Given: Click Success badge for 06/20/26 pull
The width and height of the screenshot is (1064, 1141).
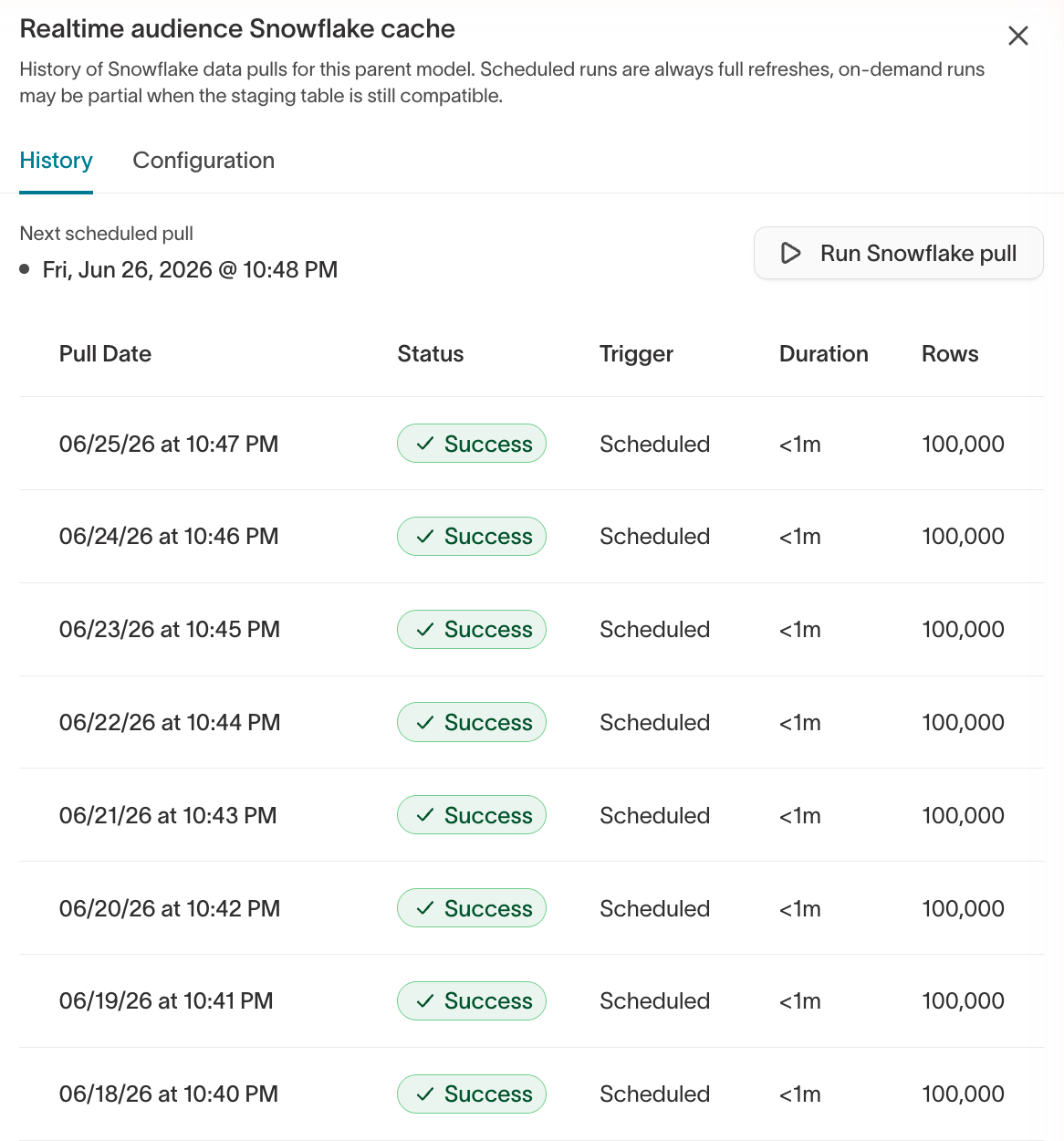Looking at the screenshot, I should pos(472,908).
